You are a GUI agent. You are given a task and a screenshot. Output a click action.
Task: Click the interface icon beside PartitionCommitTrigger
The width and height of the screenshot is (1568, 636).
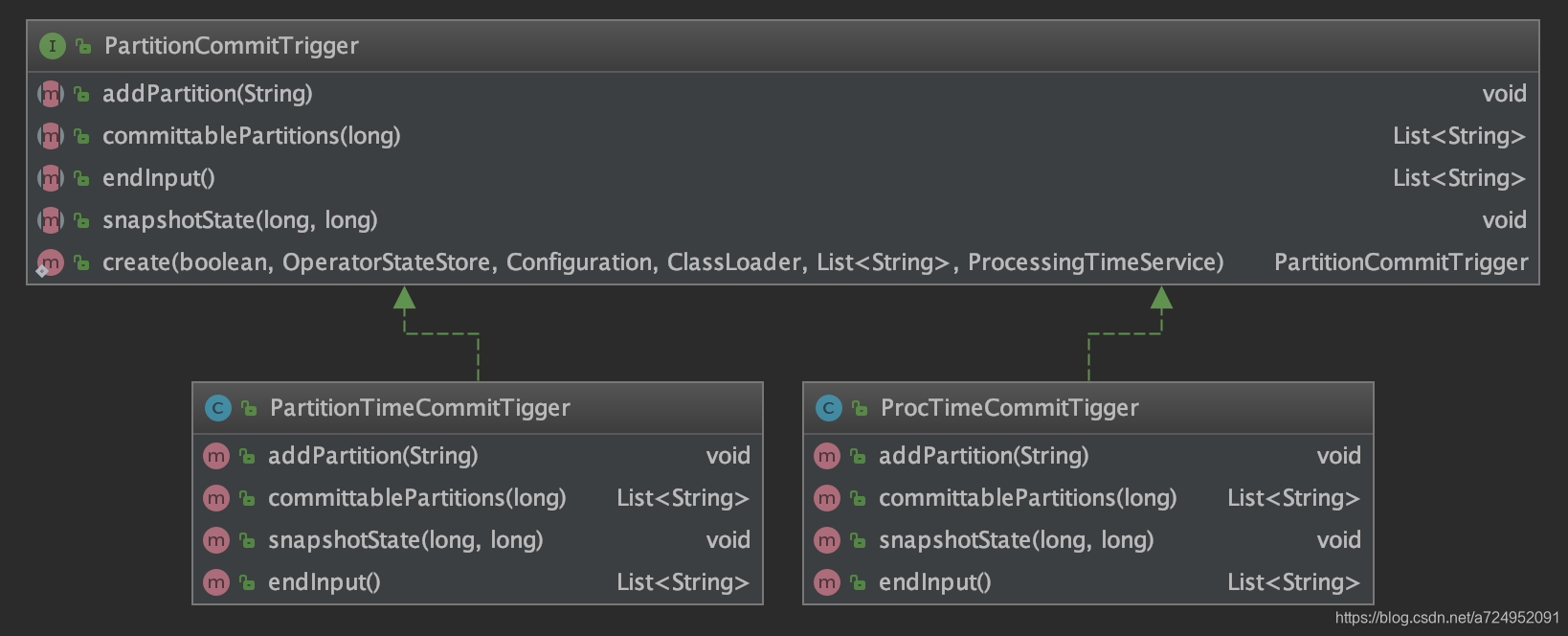52,46
